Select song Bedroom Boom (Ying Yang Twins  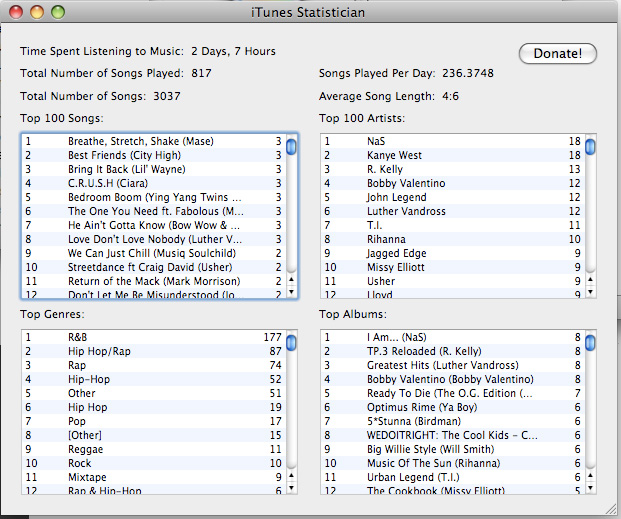[x=154, y=197]
